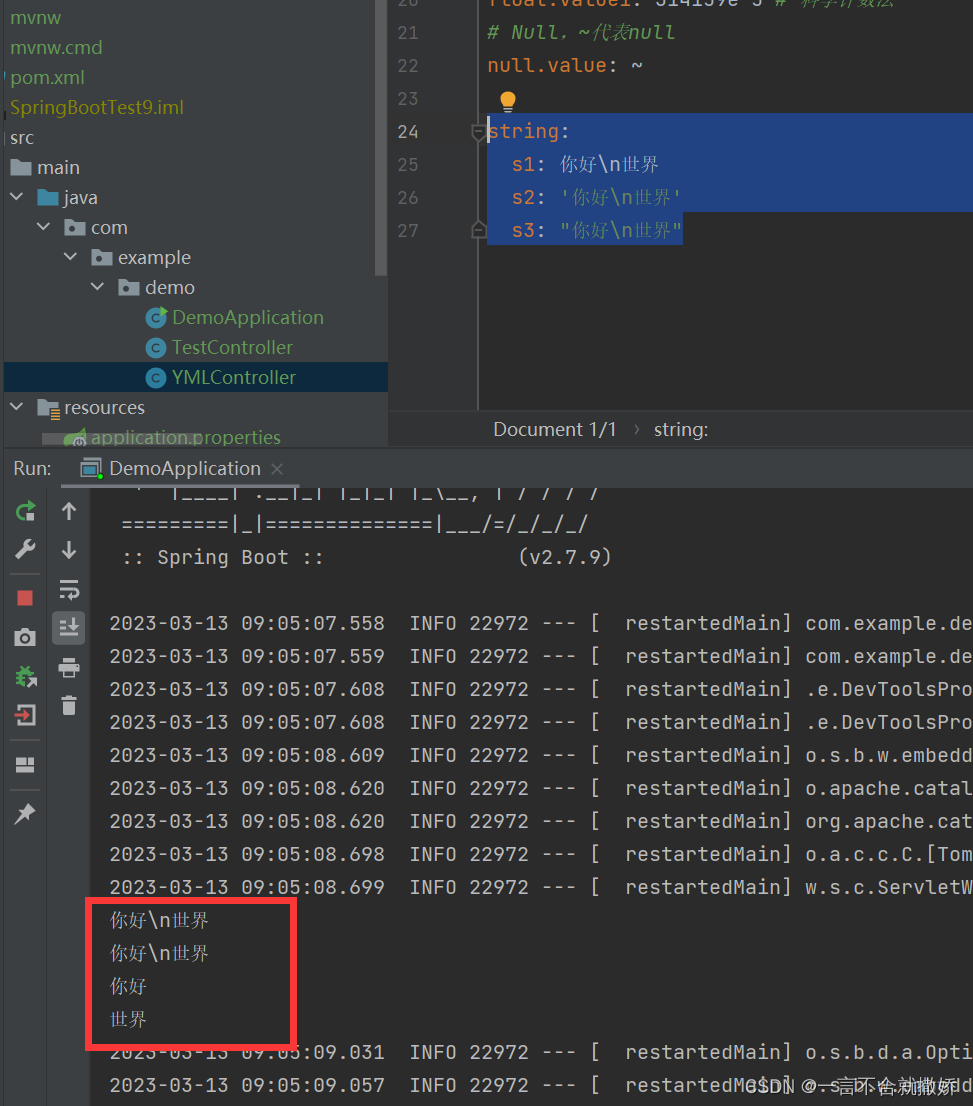Open YMLController class in project tree
The image size is (973, 1106).
233,378
